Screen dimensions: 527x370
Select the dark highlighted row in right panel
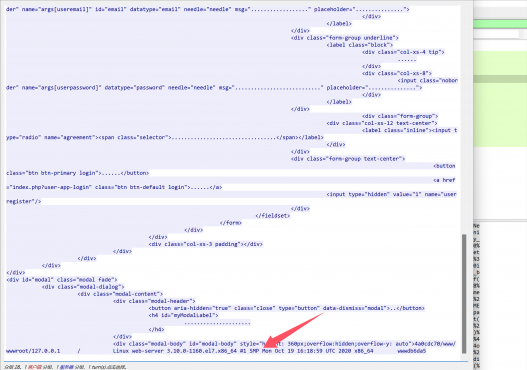[500, 79]
